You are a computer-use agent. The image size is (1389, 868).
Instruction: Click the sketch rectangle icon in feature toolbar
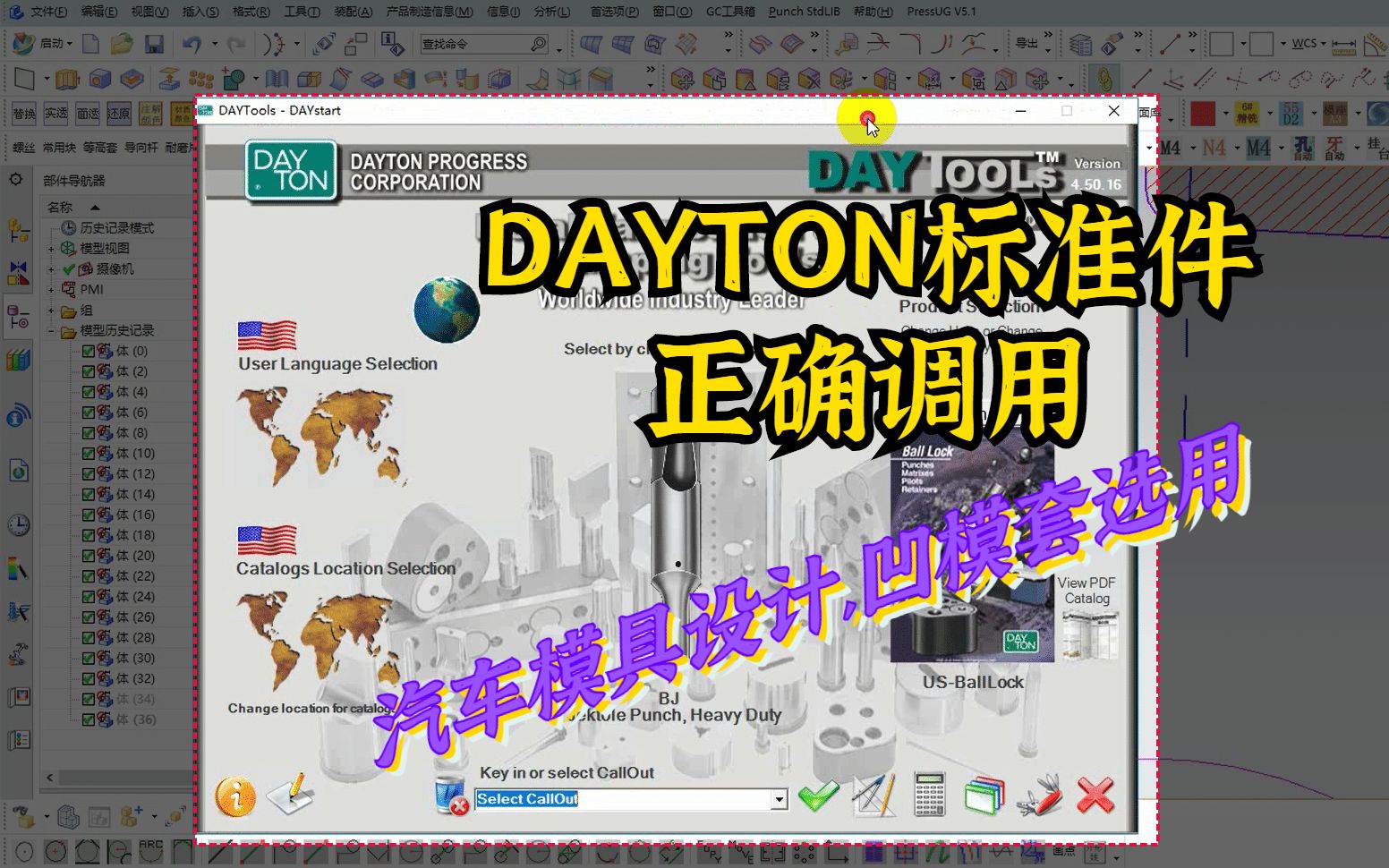coord(24,79)
